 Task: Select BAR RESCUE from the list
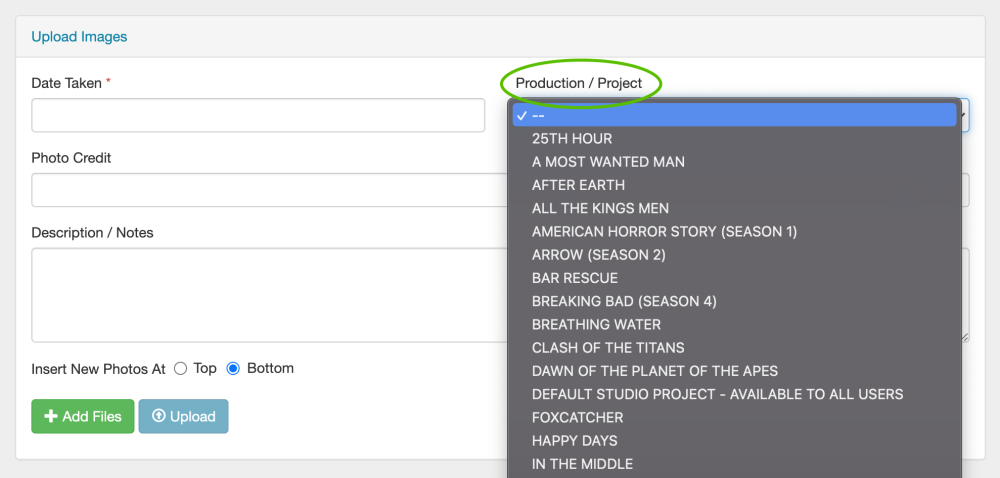click(735, 278)
